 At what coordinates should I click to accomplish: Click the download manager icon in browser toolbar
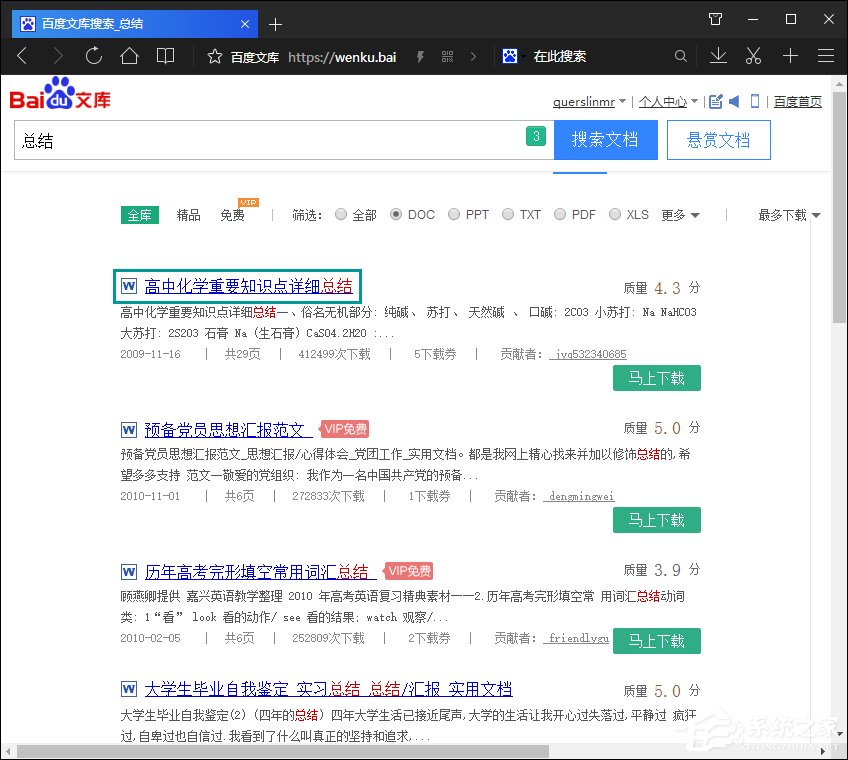pos(718,56)
